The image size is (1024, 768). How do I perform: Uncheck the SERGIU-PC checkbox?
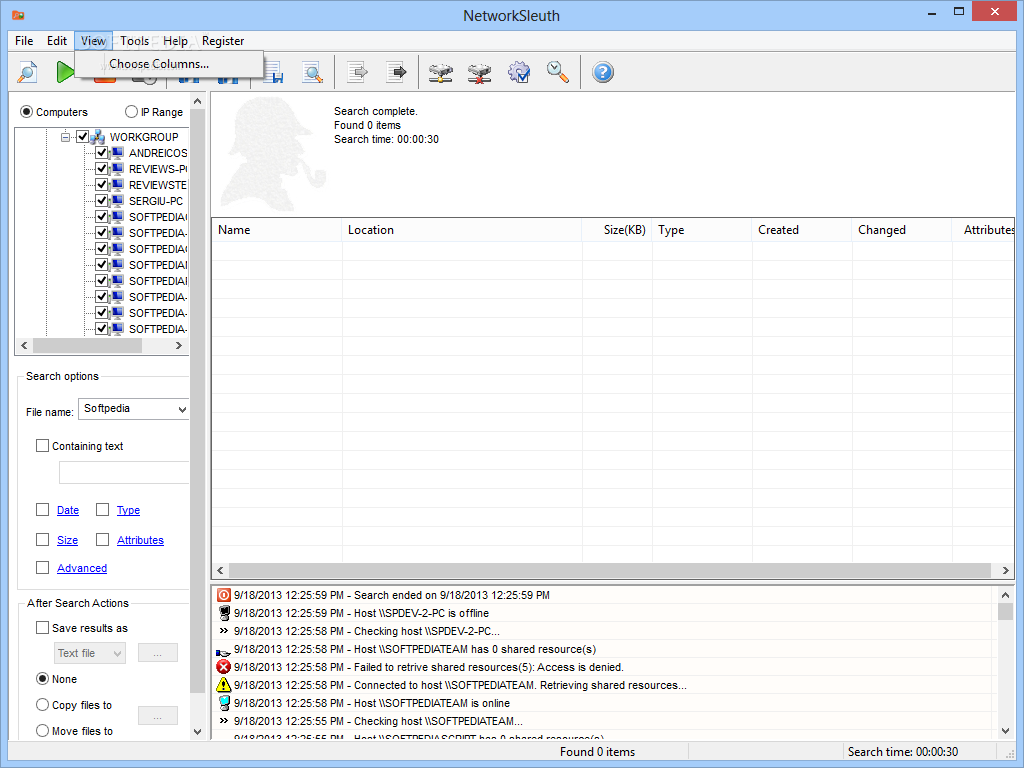point(101,200)
